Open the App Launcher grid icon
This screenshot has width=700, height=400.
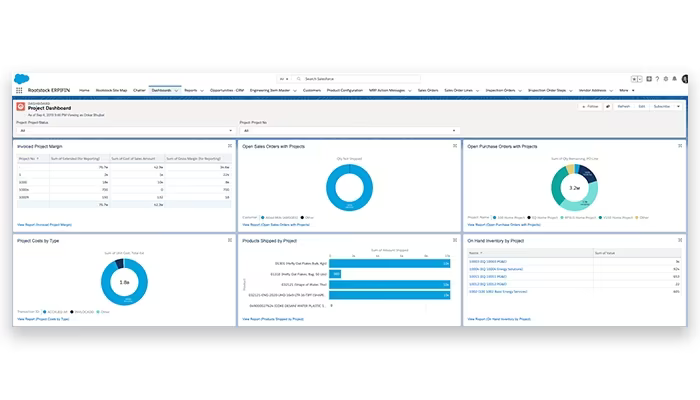[x=19, y=91]
